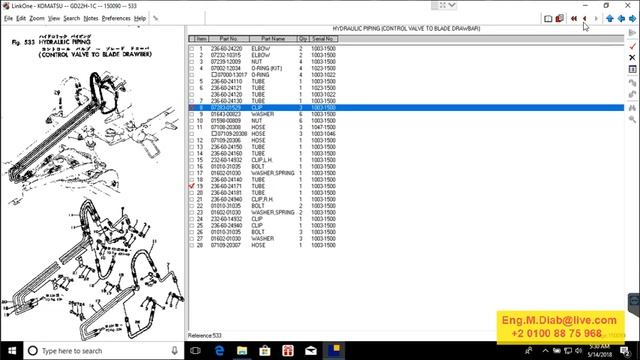Open File Explorer from the taskbar
Viewport: 640px width, 360px height.
242,351
